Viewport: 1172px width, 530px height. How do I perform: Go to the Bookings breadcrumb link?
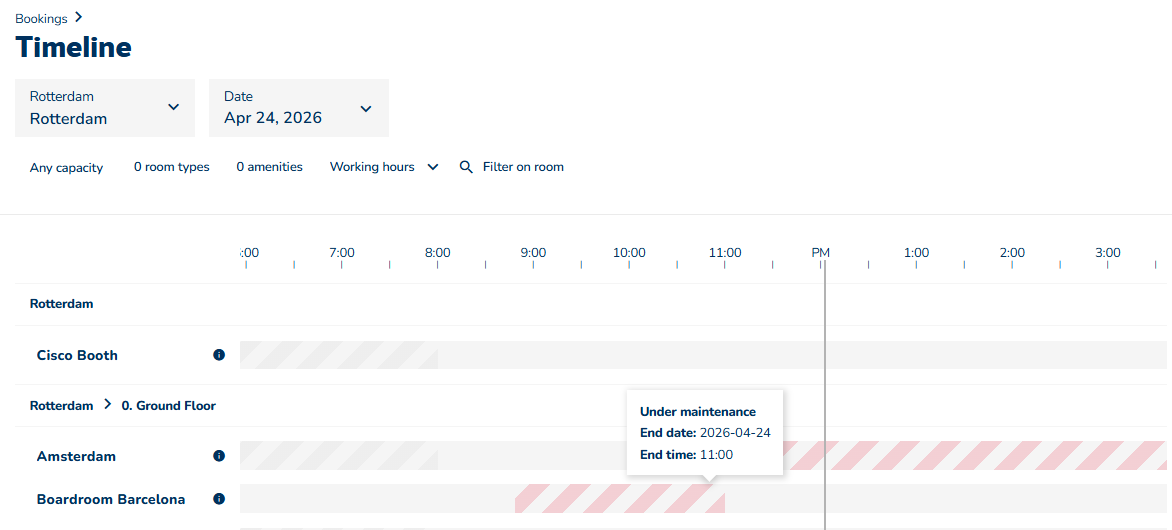(41, 19)
